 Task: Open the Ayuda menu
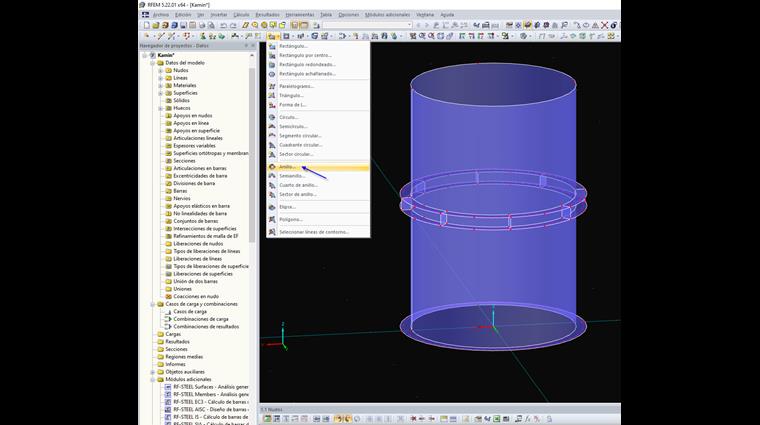(x=447, y=15)
